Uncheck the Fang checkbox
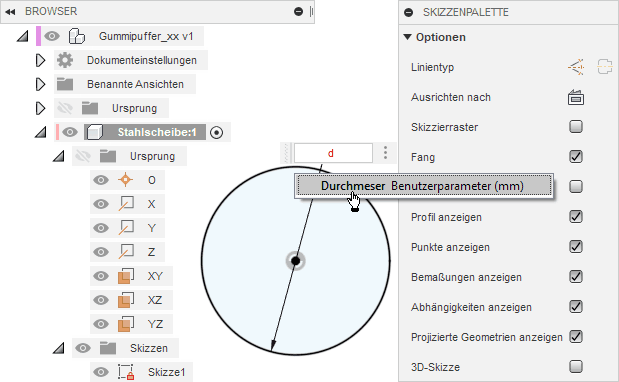Screen dimensions: 619x382 (x=576, y=157)
